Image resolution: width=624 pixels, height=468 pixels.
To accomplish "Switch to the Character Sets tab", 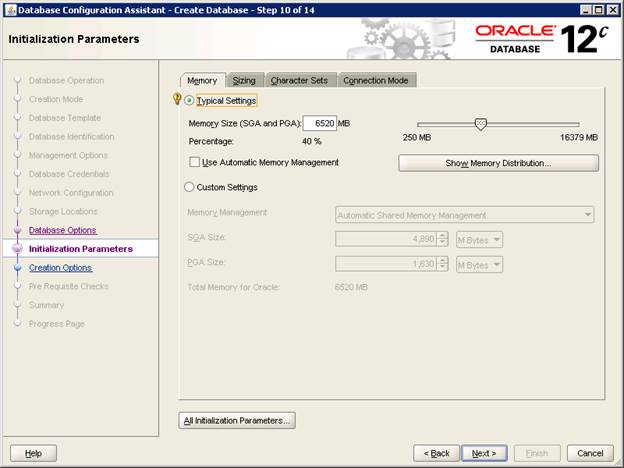I will [x=299, y=80].
